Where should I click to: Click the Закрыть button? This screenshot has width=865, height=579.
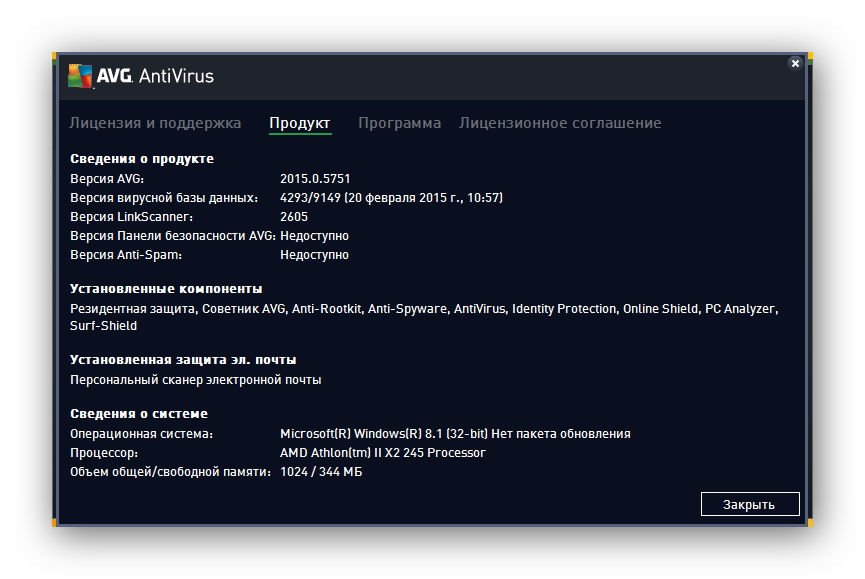[750, 504]
